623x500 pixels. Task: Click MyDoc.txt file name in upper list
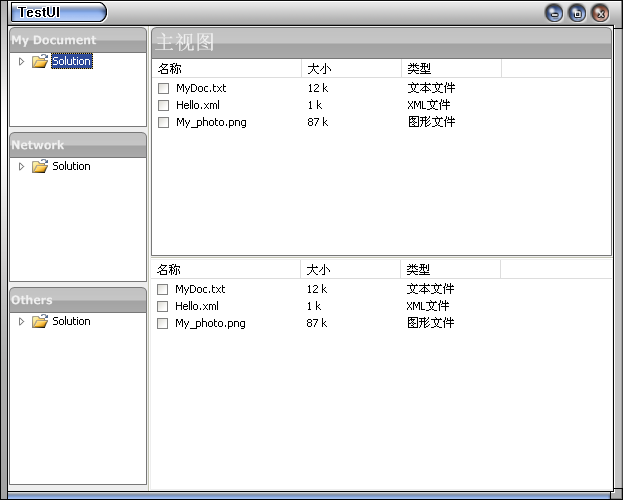(x=201, y=88)
